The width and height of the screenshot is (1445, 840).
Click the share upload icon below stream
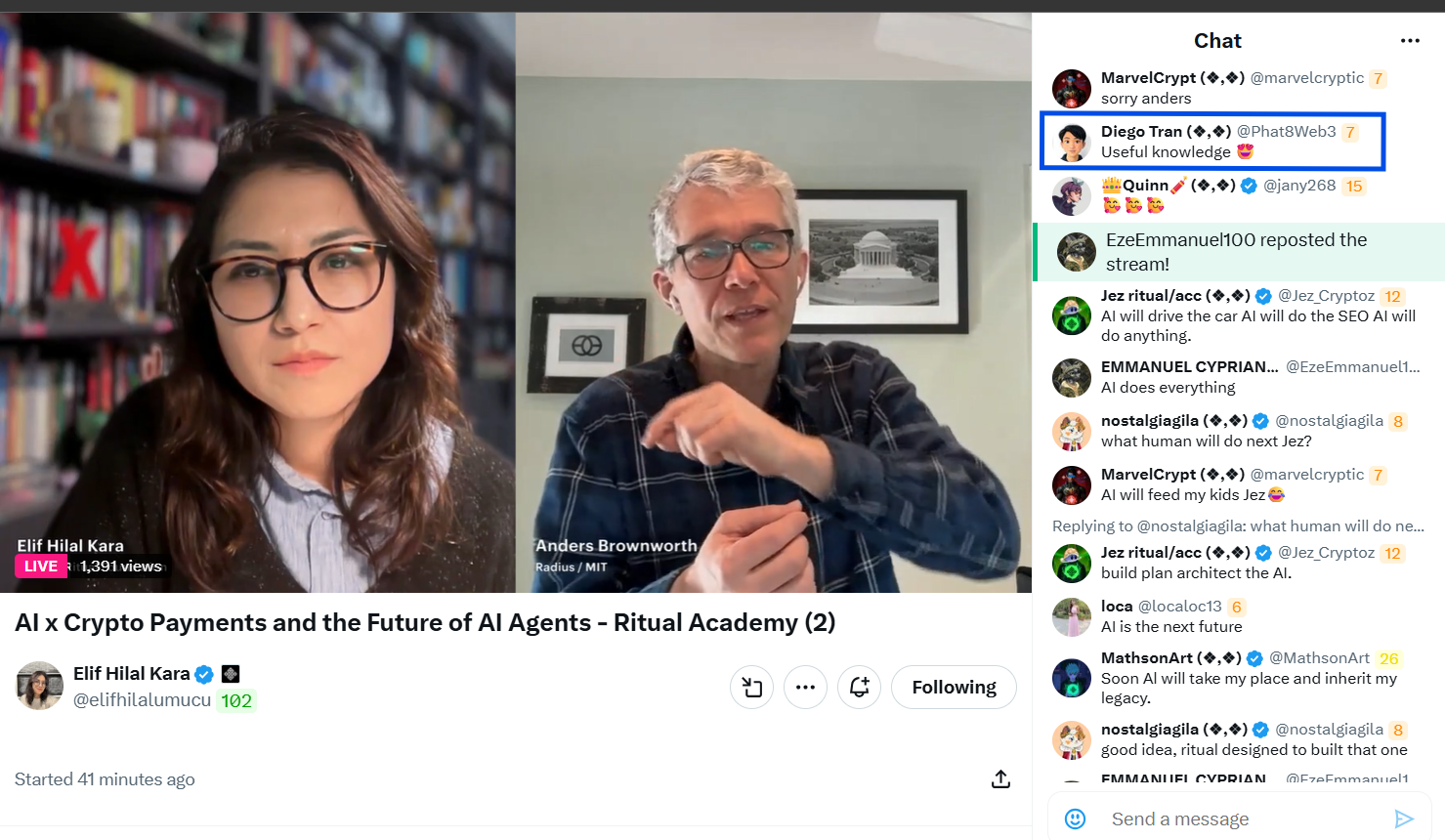[x=1000, y=779]
